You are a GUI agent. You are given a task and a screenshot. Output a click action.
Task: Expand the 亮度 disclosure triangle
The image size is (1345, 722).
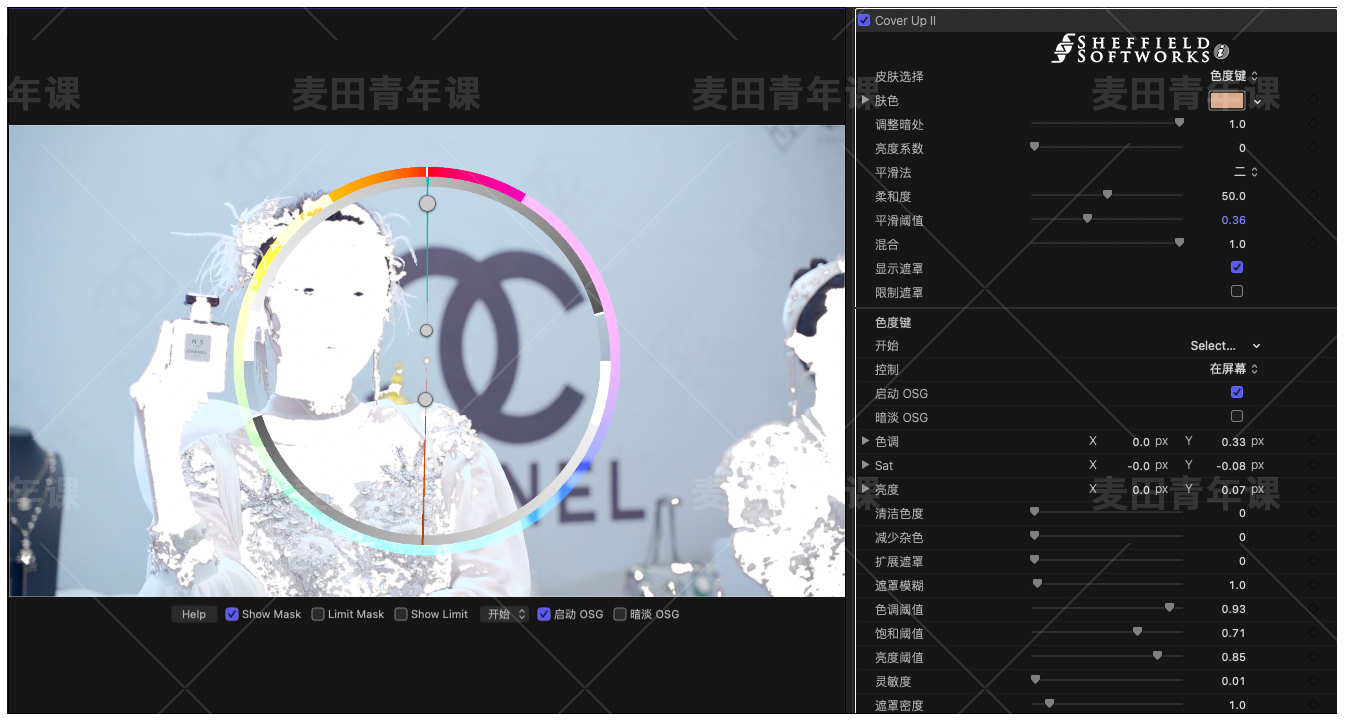pyautogui.click(x=866, y=489)
